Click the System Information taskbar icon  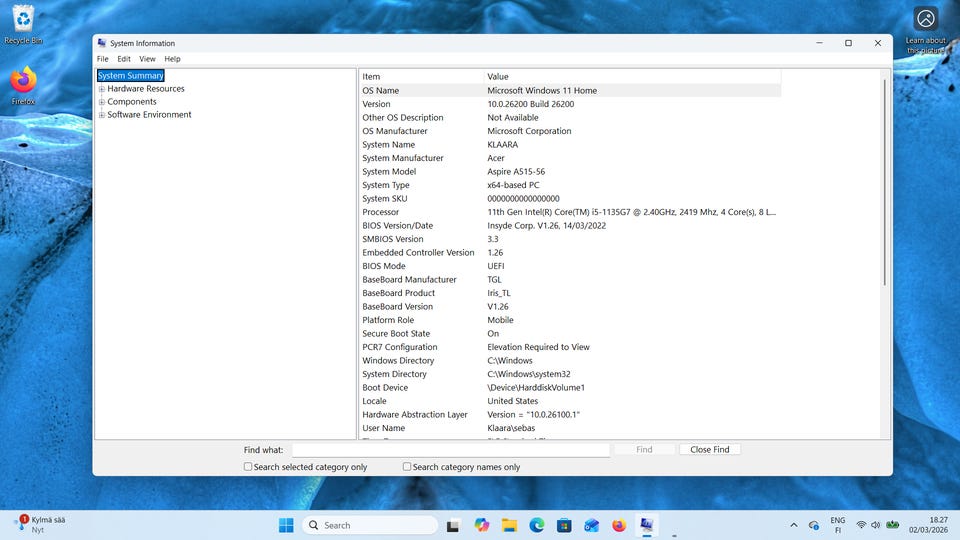tap(647, 525)
